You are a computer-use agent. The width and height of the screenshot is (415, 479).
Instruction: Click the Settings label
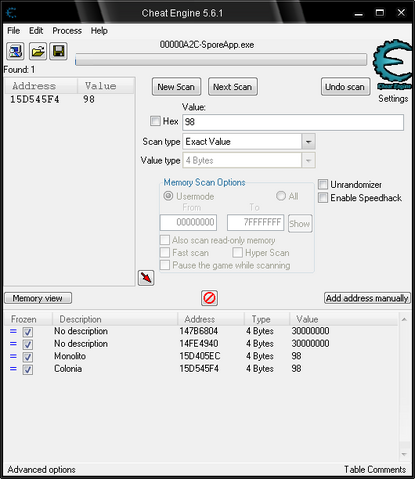click(x=393, y=99)
